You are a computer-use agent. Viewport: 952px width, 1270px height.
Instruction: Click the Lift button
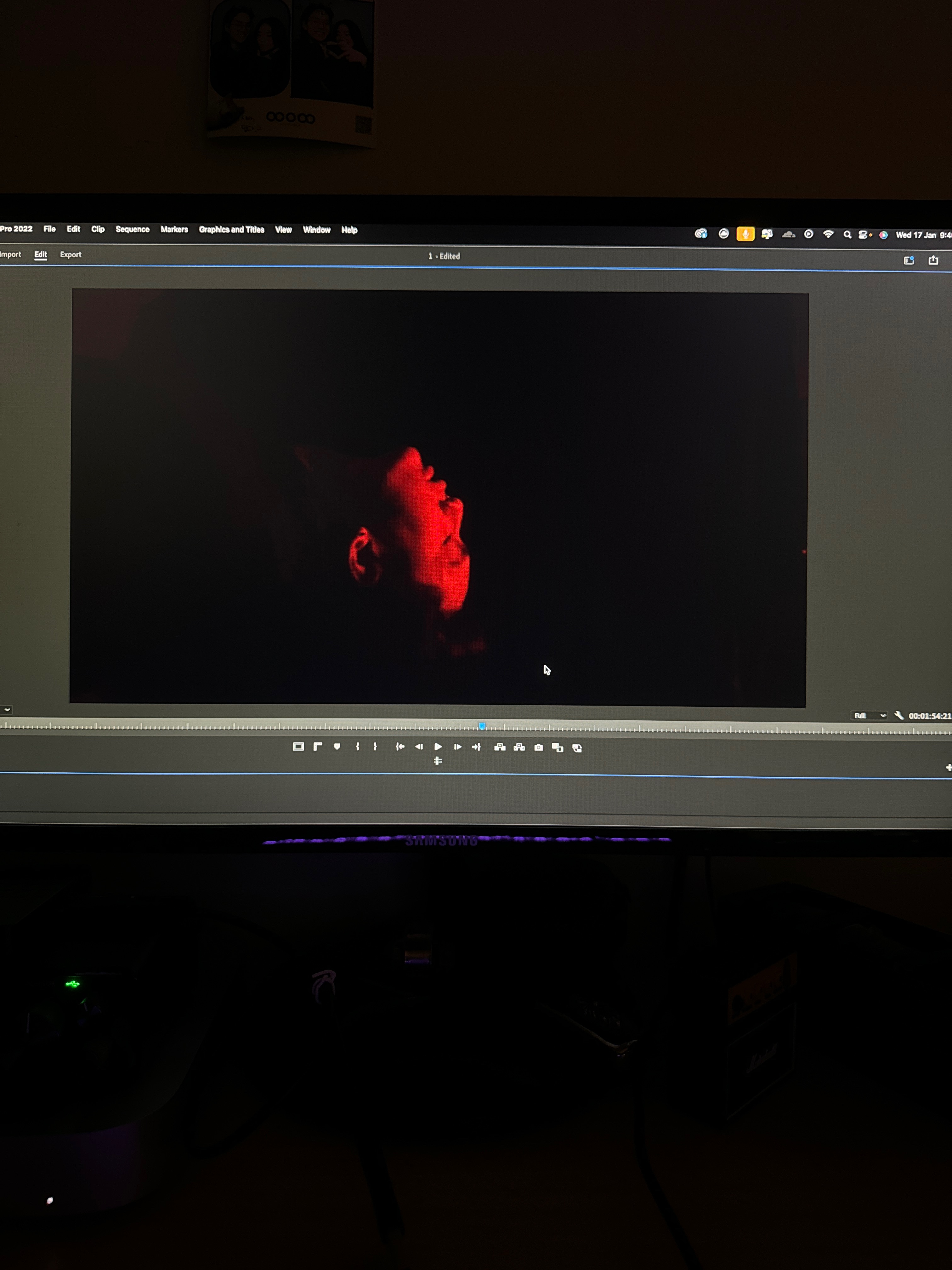pos(500,747)
